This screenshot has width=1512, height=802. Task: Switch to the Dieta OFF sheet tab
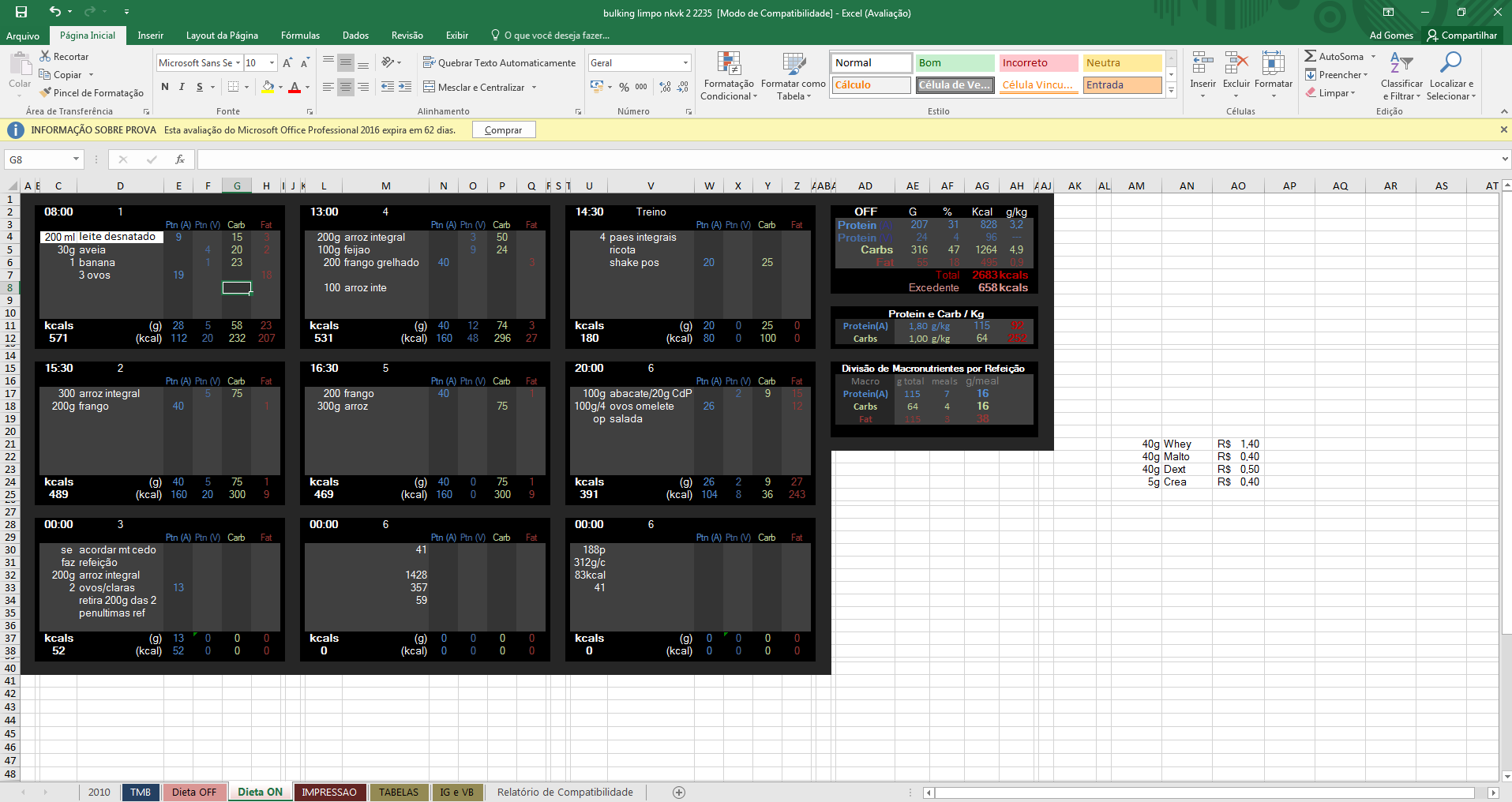click(194, 792)
